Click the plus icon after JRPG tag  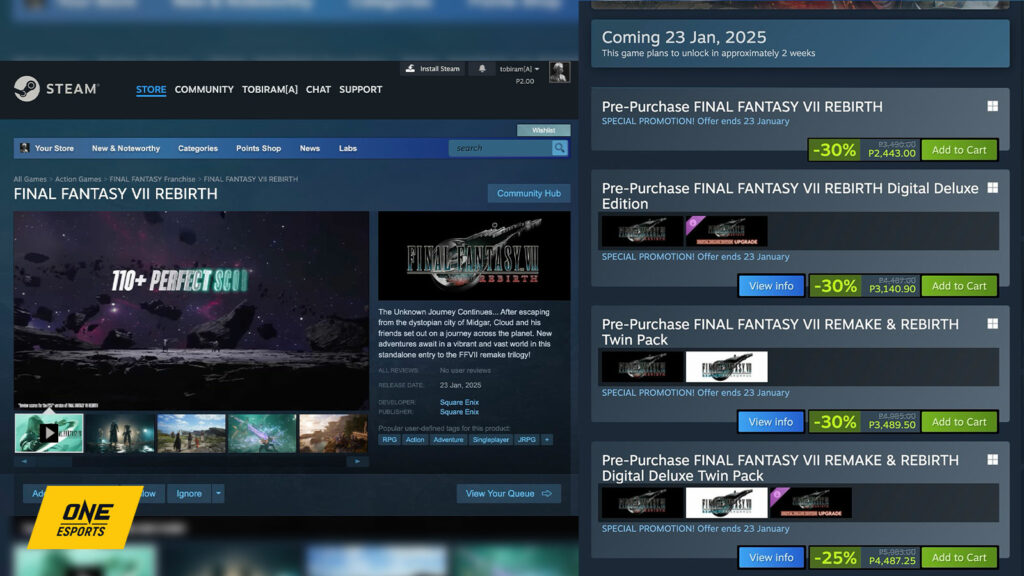coord(547,440)
